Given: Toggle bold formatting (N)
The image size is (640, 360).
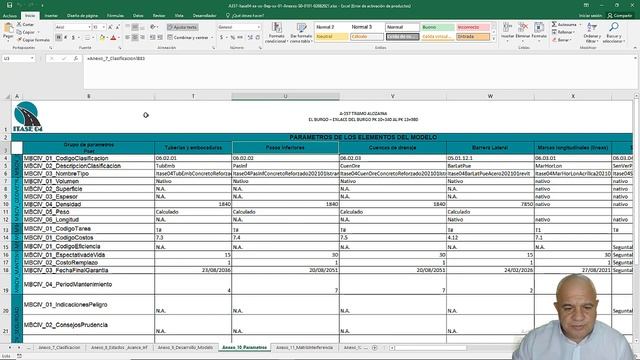Looking at the screenshot, I should tap(59, 38).
